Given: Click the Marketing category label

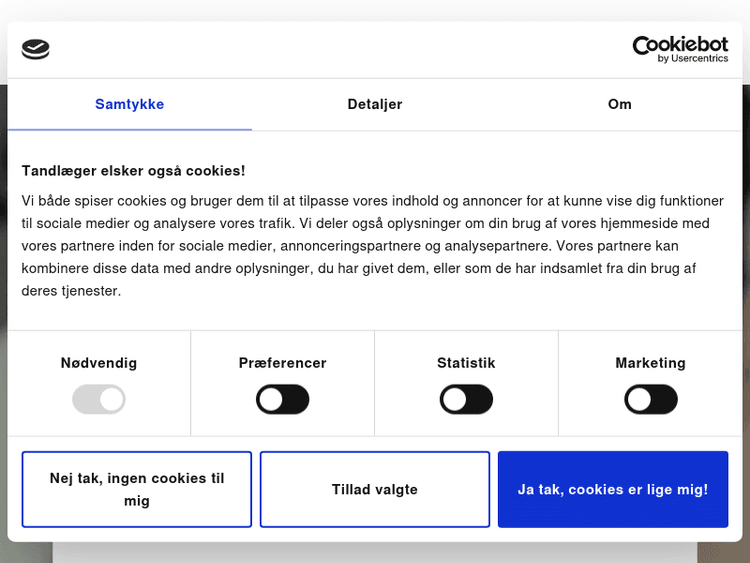Looking at the screenshot, I should point(651,363).
